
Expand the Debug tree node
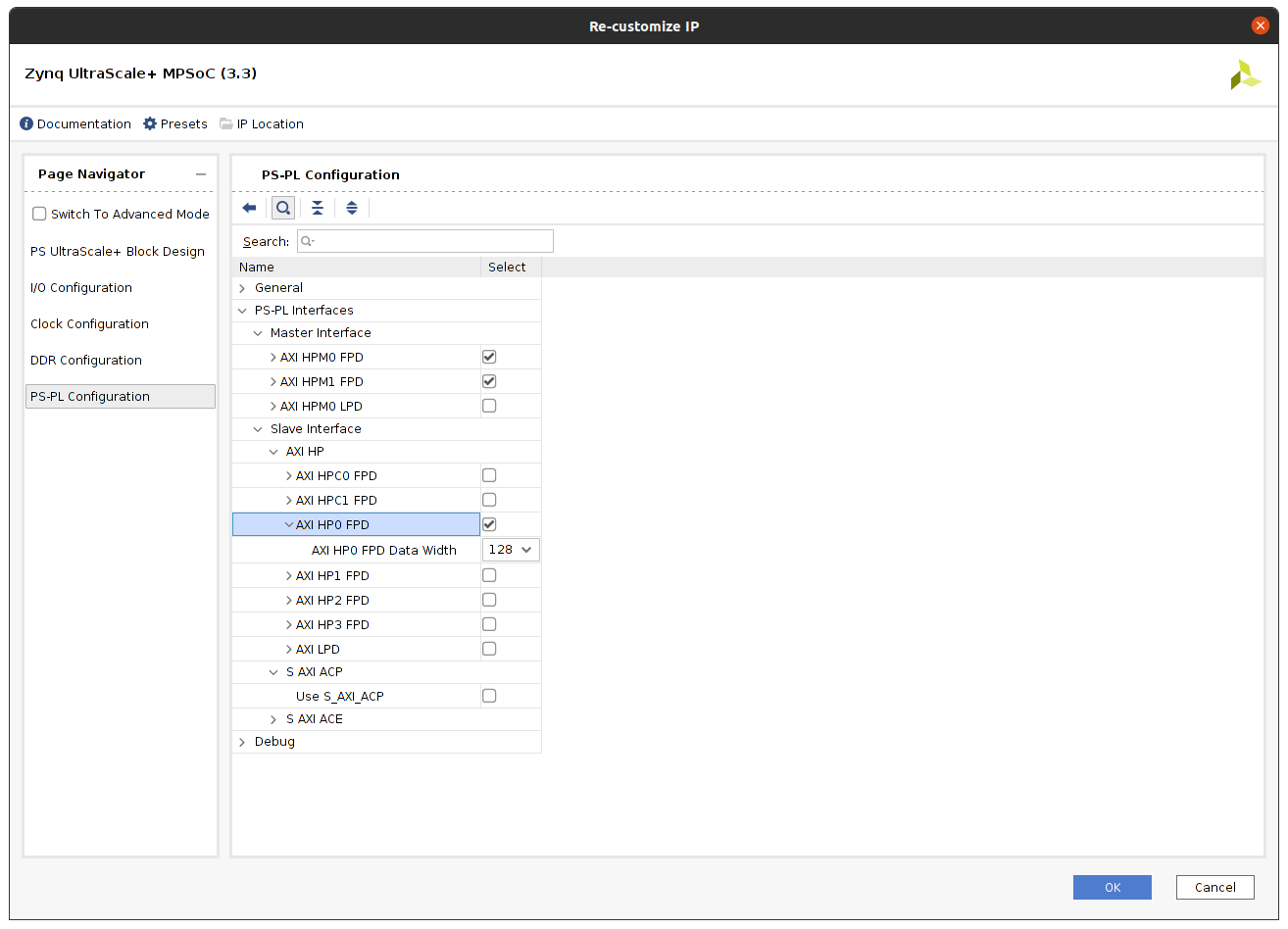242,742
